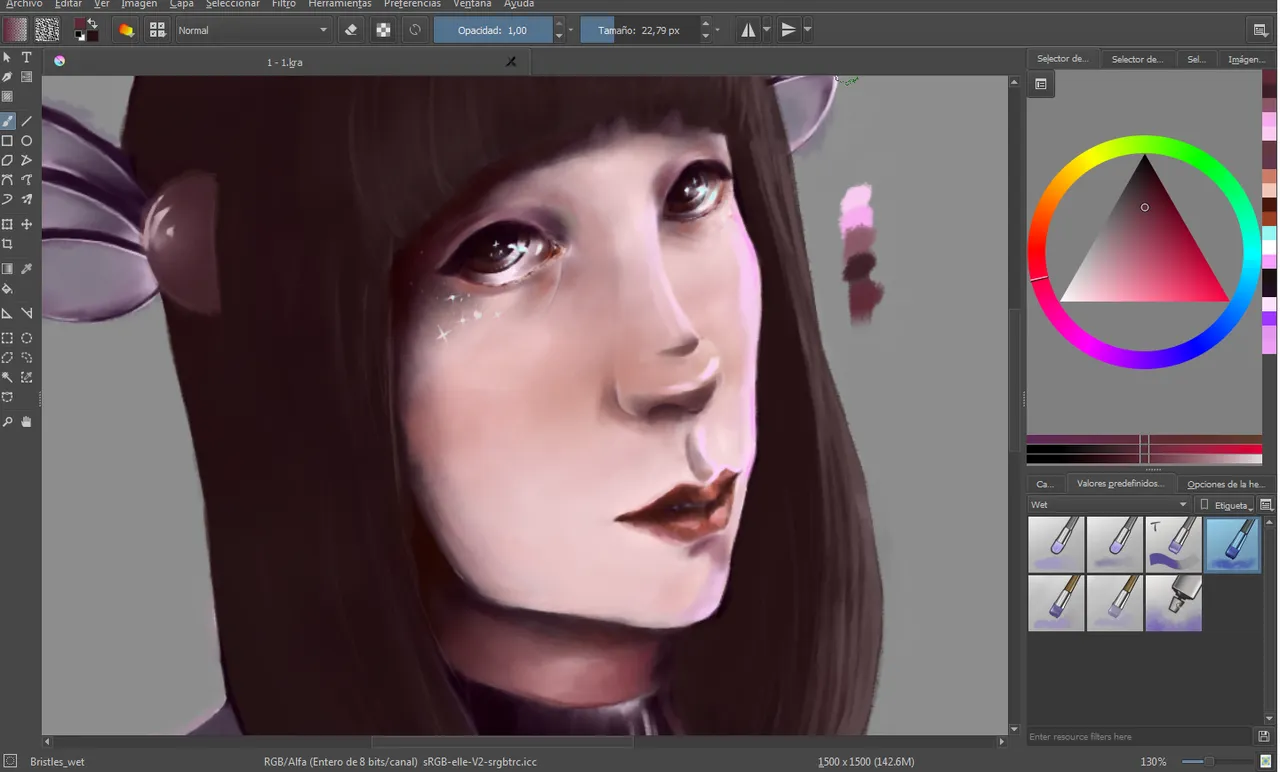The height and width of the screenshot is (772, 1280).
Task: Open the Wet preset tag dropdown
Action: (x=1109, y=505)
